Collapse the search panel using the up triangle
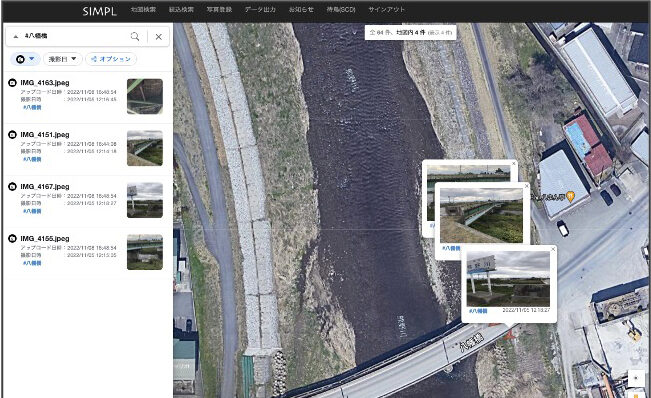 pyautogui.click(x=15, y=37)
